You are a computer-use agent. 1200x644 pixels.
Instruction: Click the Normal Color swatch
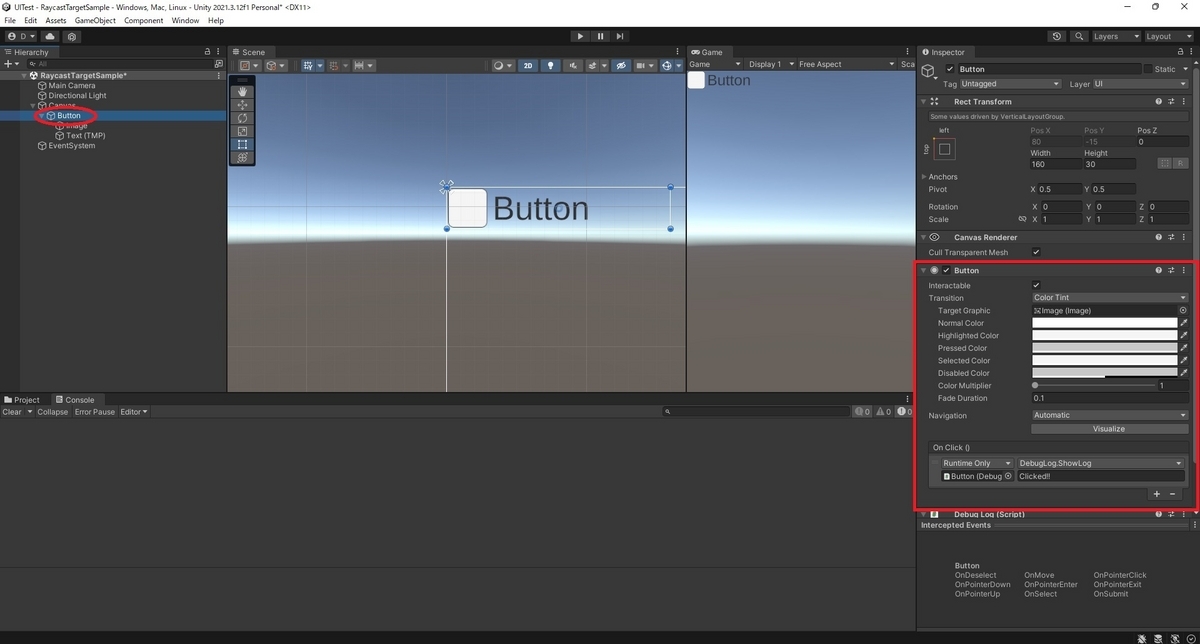[1105, 323]
